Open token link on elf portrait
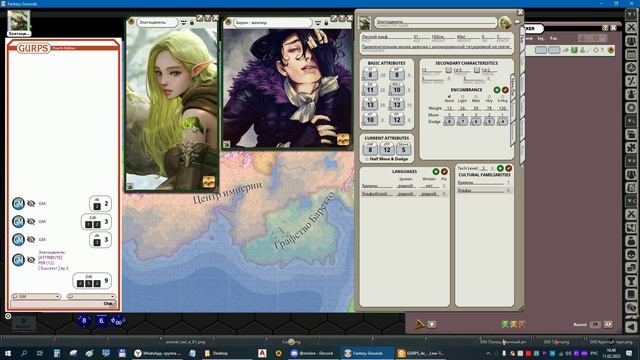This screenshot has height=360, width=640. tap(209, 181)
